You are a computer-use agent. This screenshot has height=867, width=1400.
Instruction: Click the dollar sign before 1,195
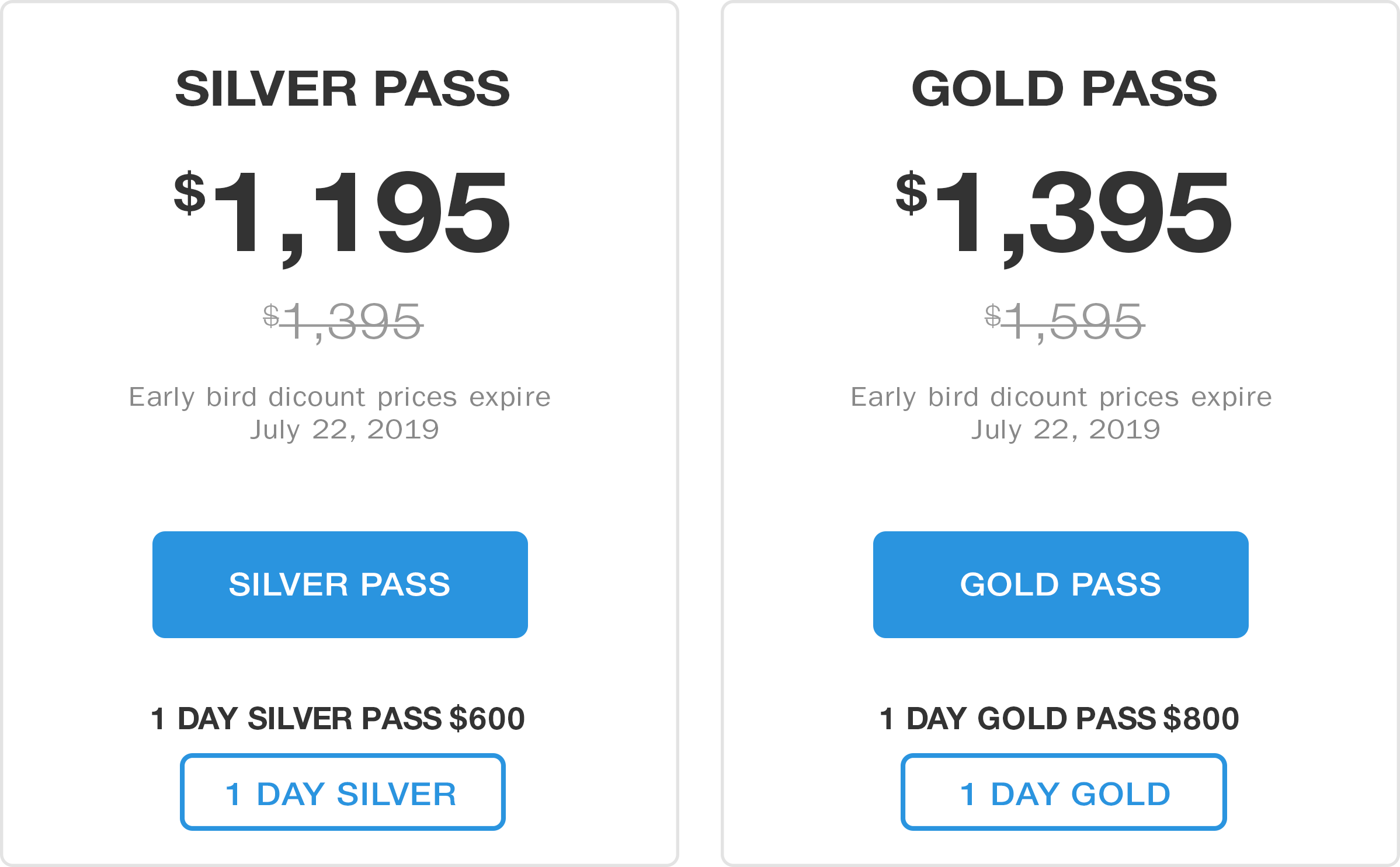190,193
